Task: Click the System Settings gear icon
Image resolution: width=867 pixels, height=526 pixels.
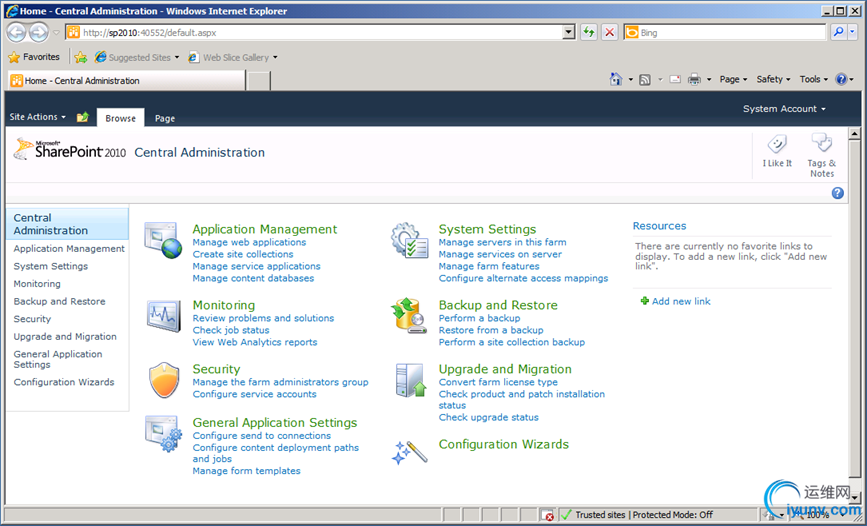Action: click(x=409, y=241)
